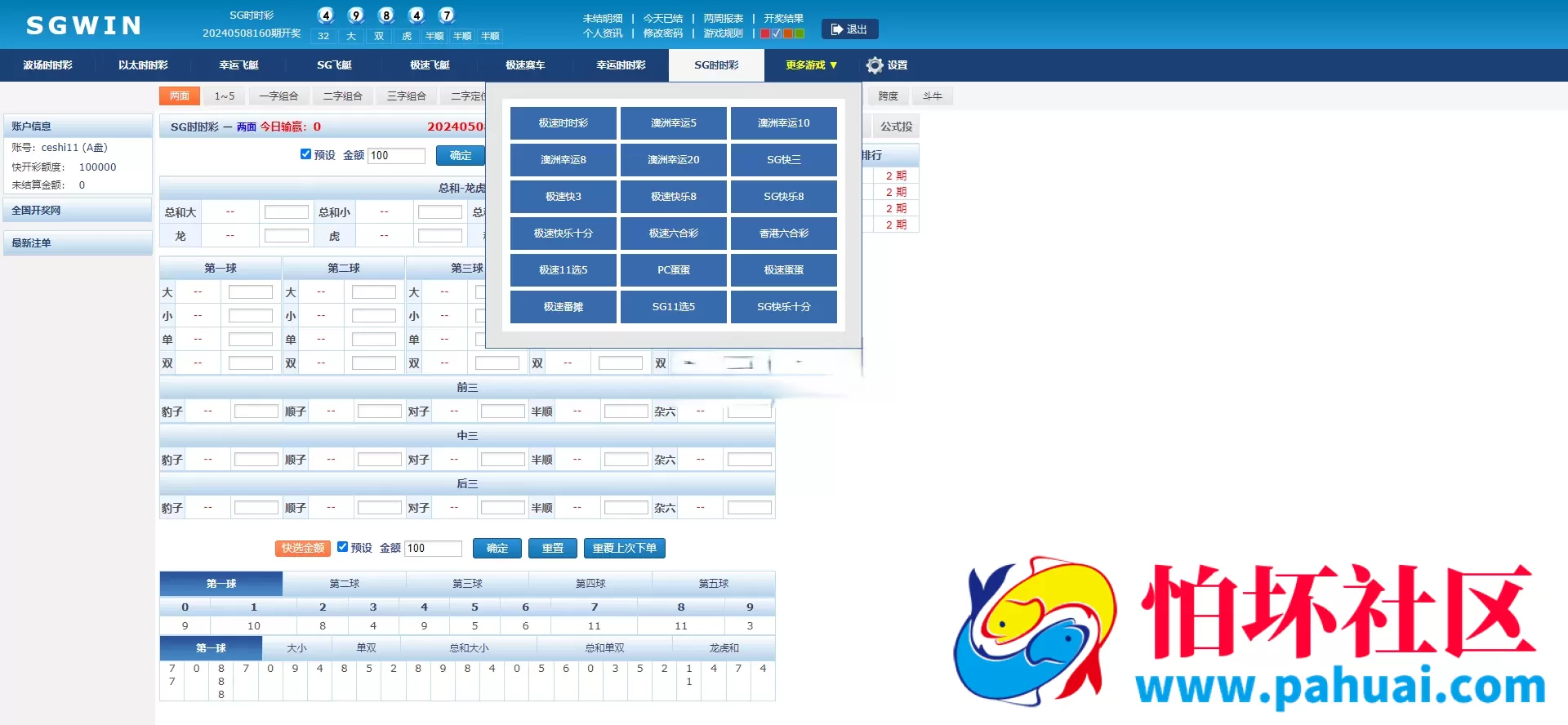This screenshot has width=1568, height=725.
Task: Select the 跨度 bet type tab
Action: [889, 96]
